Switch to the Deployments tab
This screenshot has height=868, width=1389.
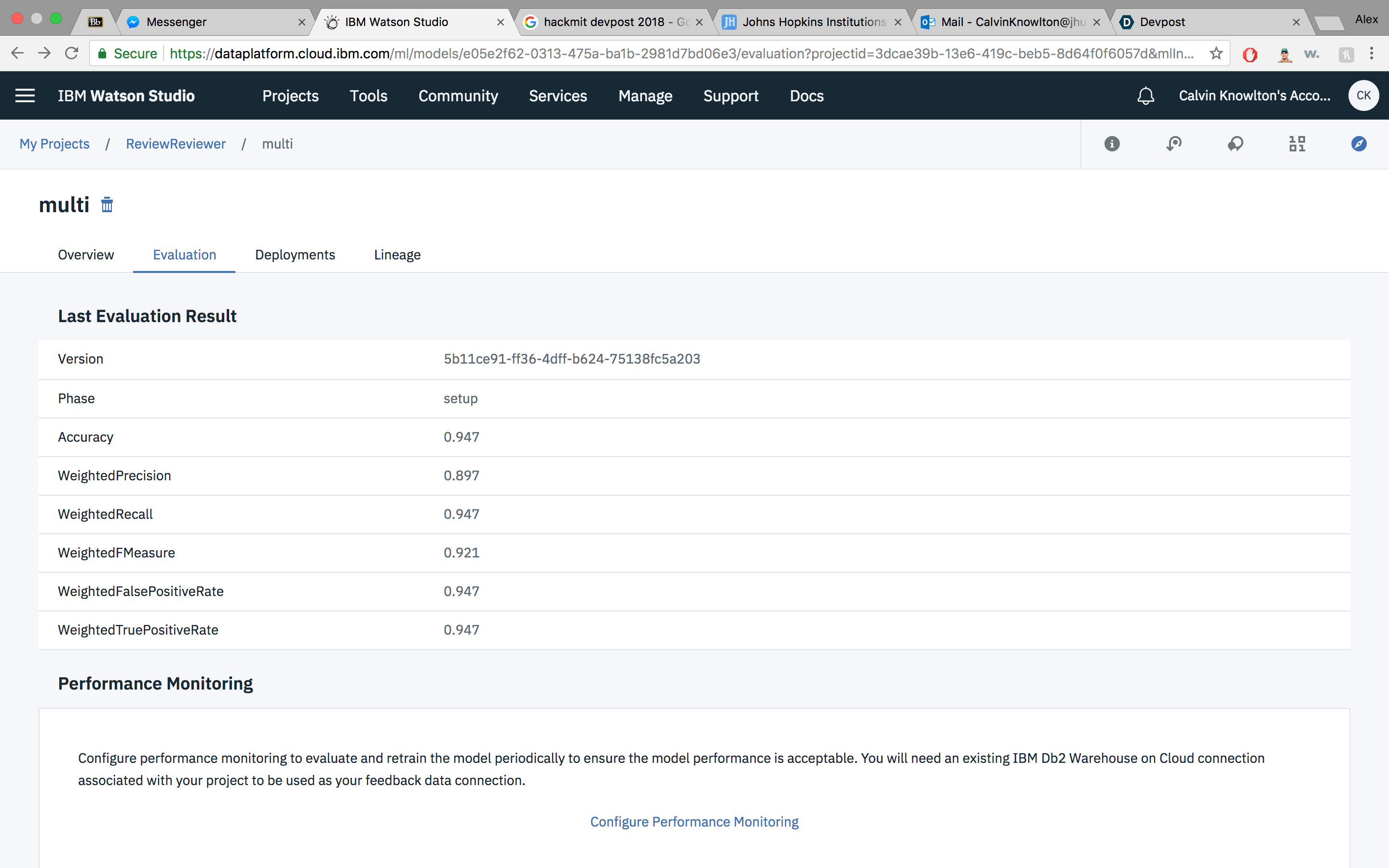click(x=295, y=254)
